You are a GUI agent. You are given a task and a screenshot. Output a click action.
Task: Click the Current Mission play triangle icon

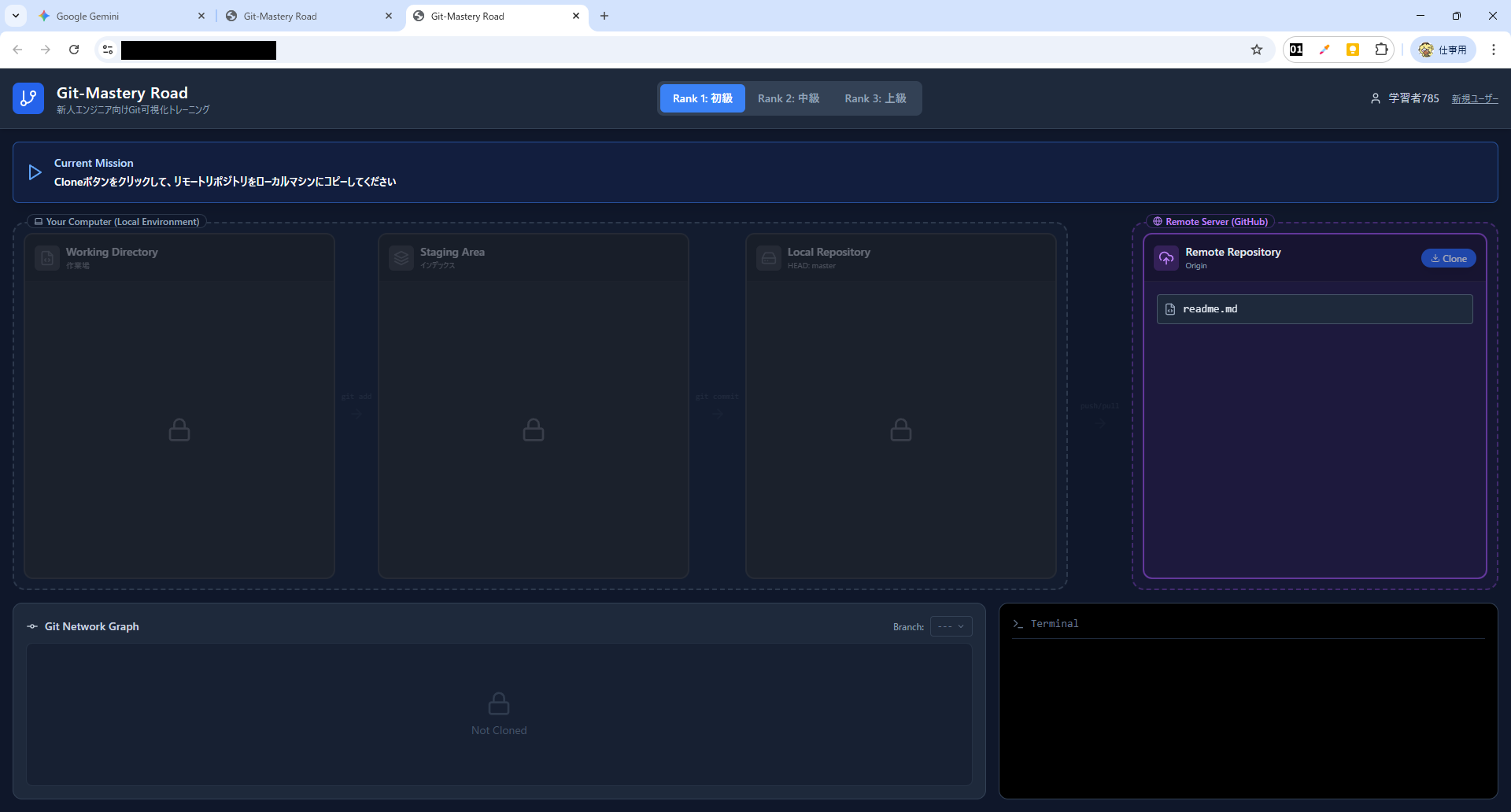[35, 172]
